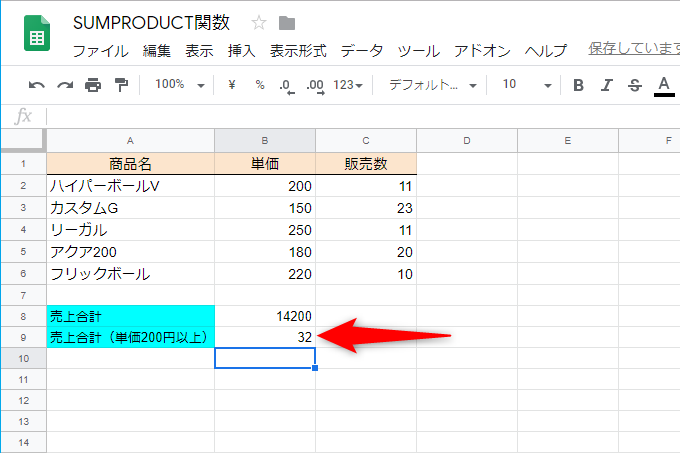Open the 123 number format dropdown

click(348, 85)
